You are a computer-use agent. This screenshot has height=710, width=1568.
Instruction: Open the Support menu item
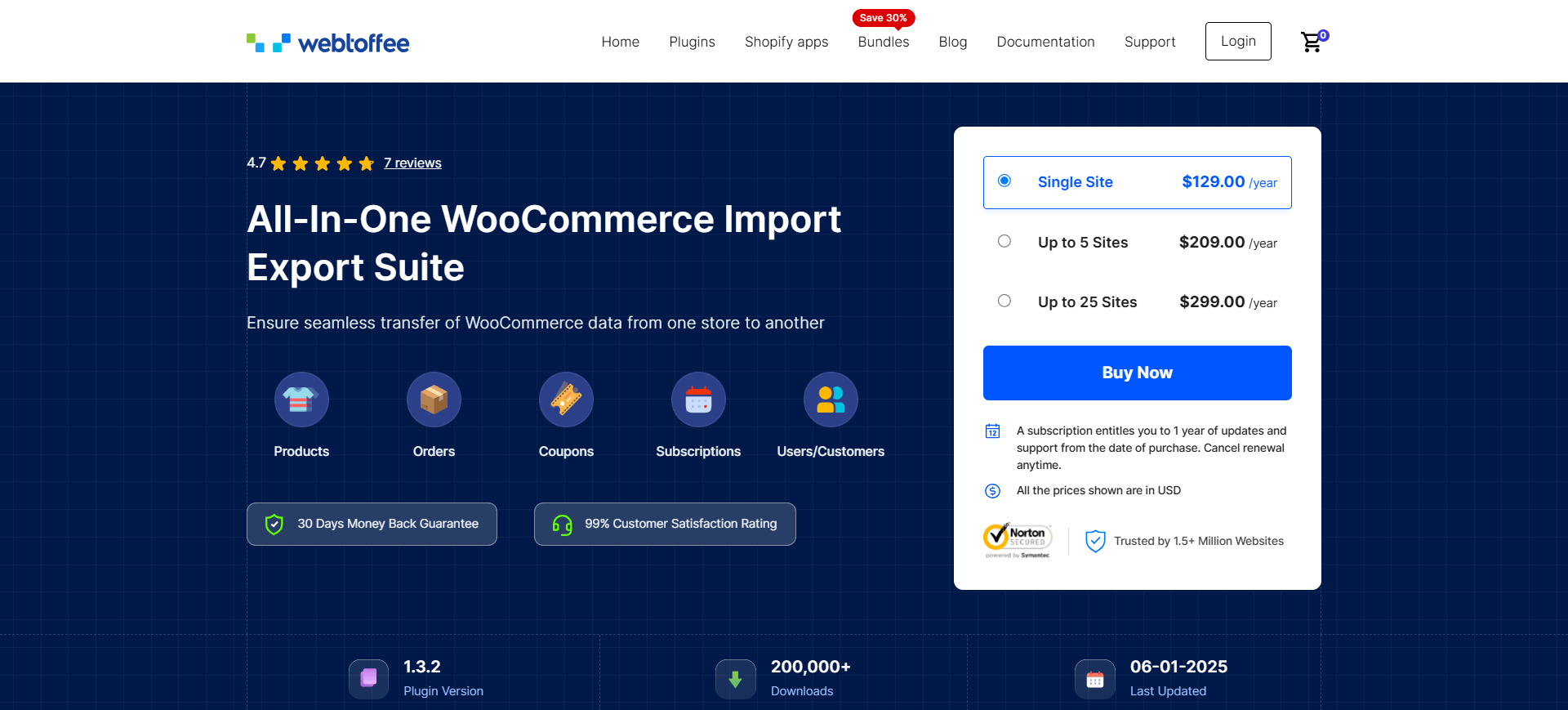coord(1150,42)
